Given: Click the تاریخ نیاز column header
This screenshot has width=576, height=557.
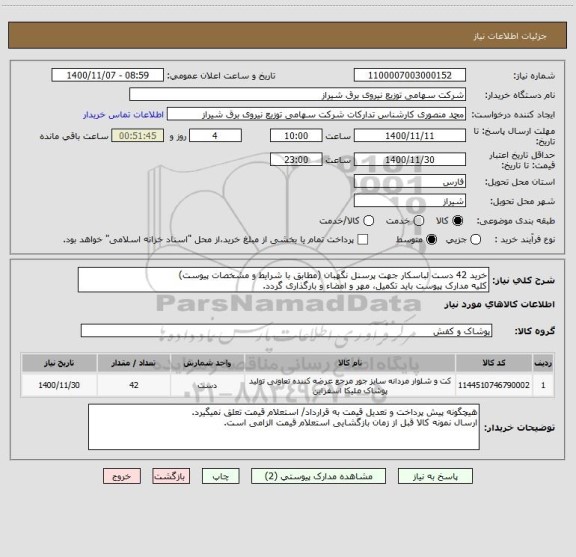Looking at the screenshot, I should [59, 363].
